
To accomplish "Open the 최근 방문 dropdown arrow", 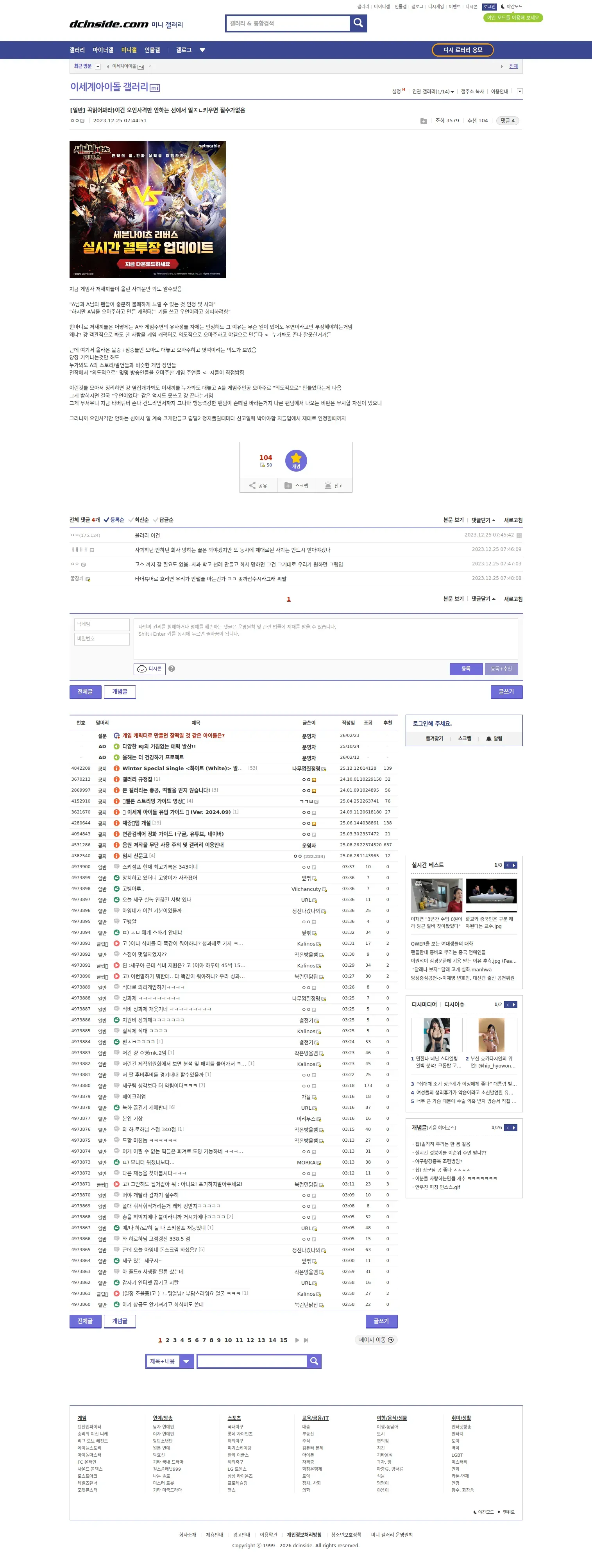I will point(98,66).
